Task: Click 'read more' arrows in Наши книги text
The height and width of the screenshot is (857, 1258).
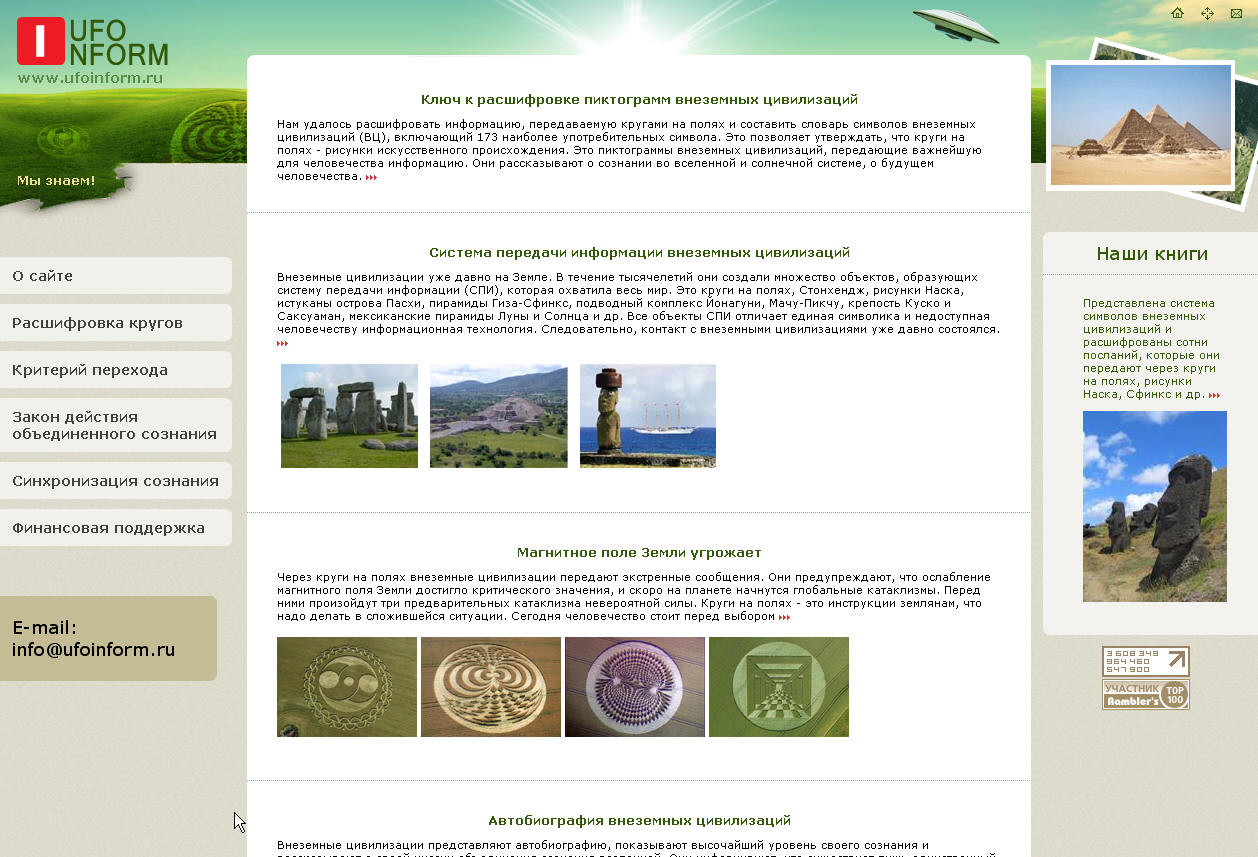Action: click(1214, 395)
